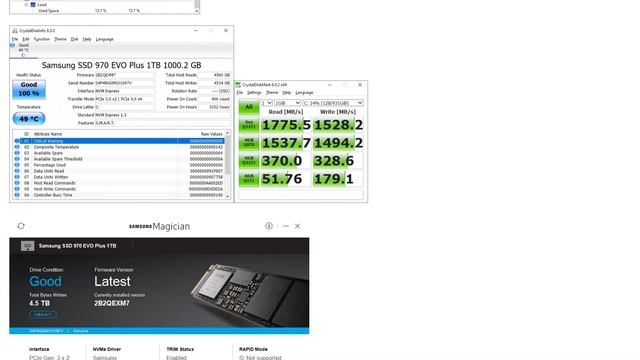Click the Firmware value field
Image resolution: width=640 pixels, height=360 pixels.
(x=124, y=75)
